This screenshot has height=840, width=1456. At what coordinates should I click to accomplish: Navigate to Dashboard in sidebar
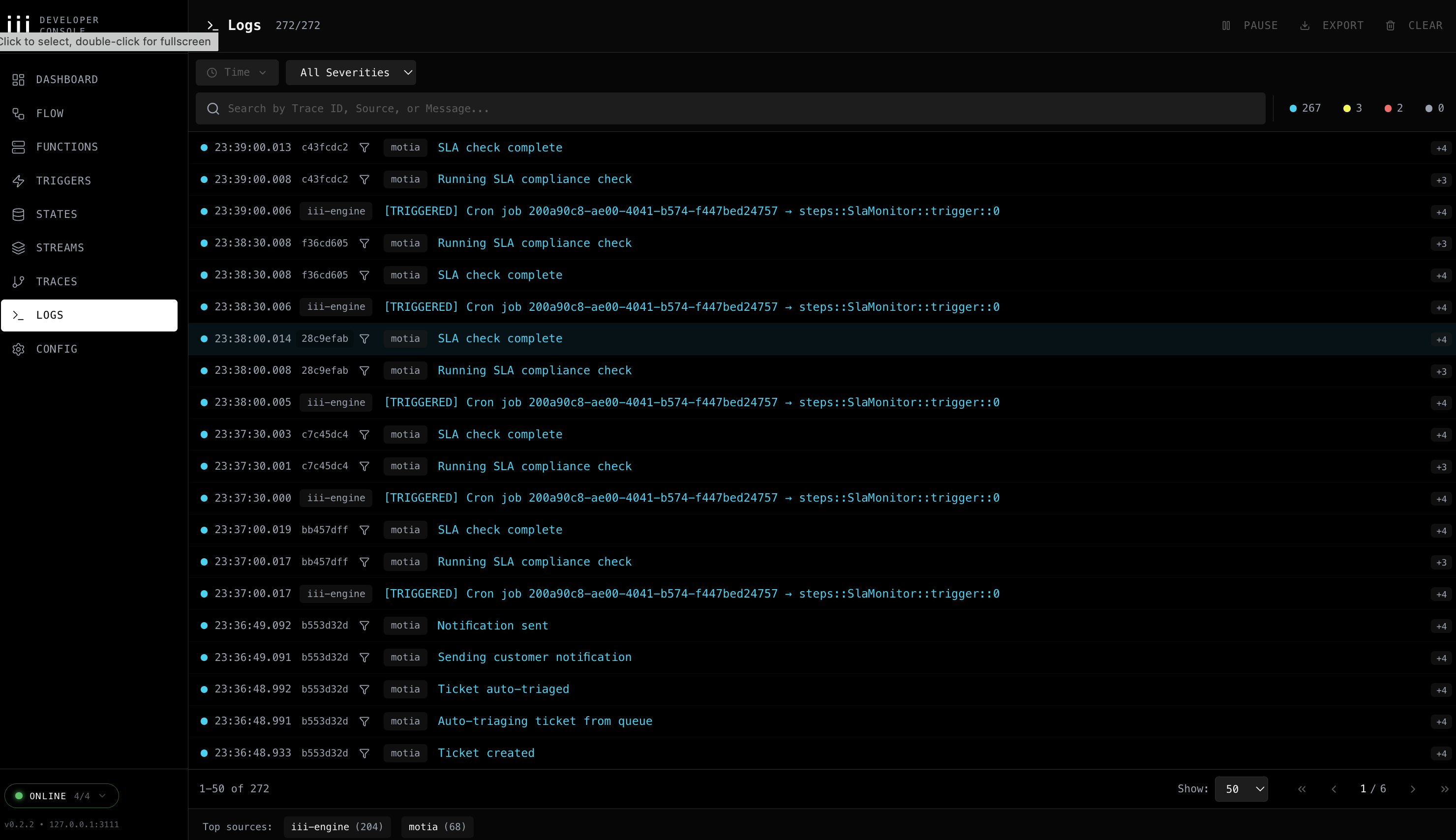click(x=66, y=80)
